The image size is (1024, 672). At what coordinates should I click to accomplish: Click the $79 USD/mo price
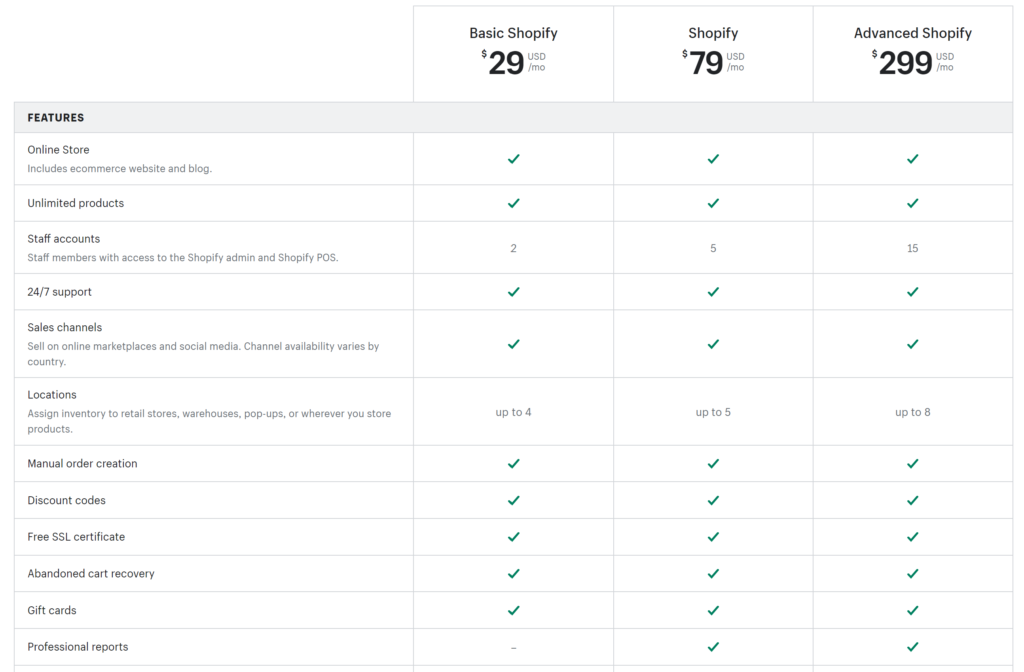713,63
